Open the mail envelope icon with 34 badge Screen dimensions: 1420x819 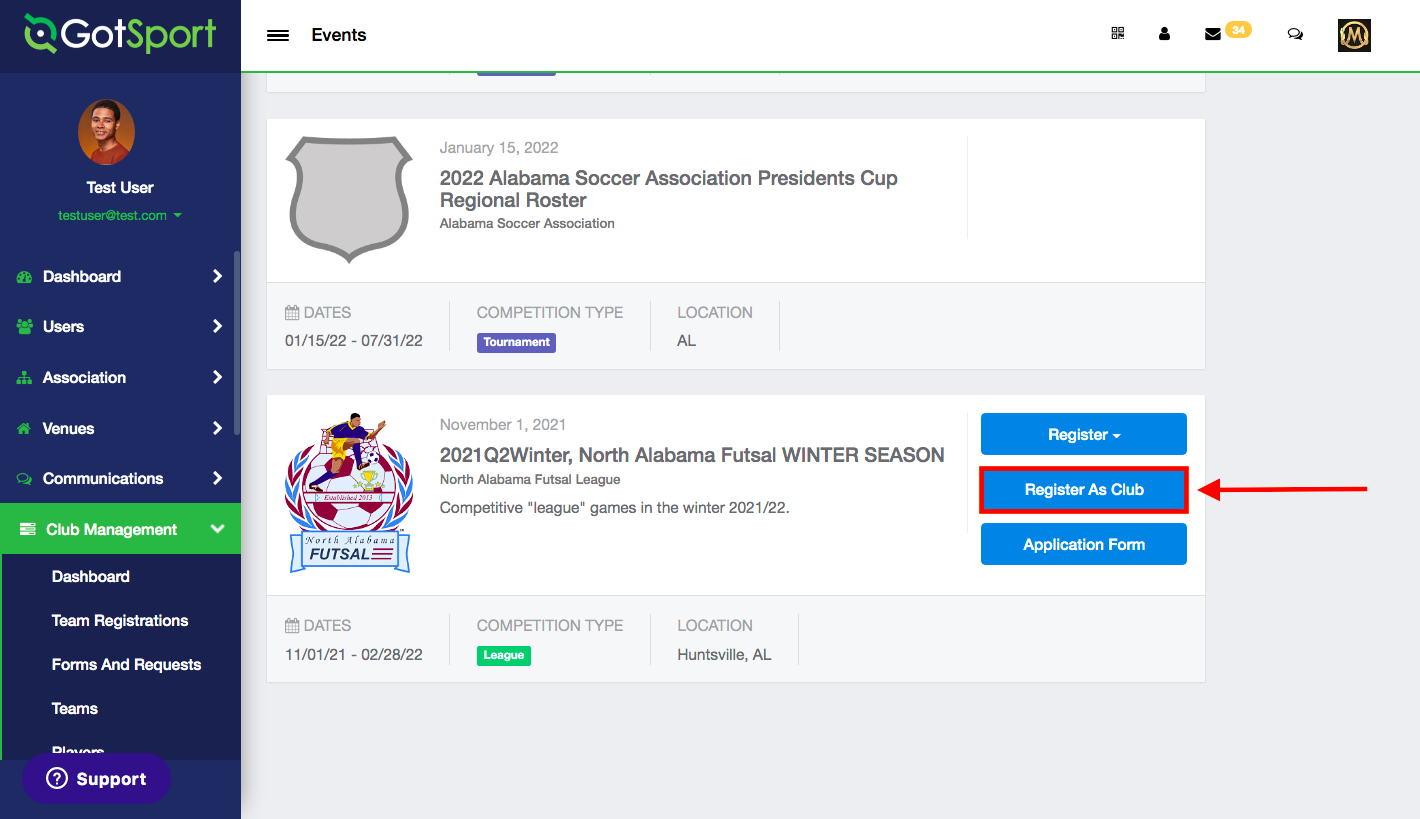coord(1227,32)
